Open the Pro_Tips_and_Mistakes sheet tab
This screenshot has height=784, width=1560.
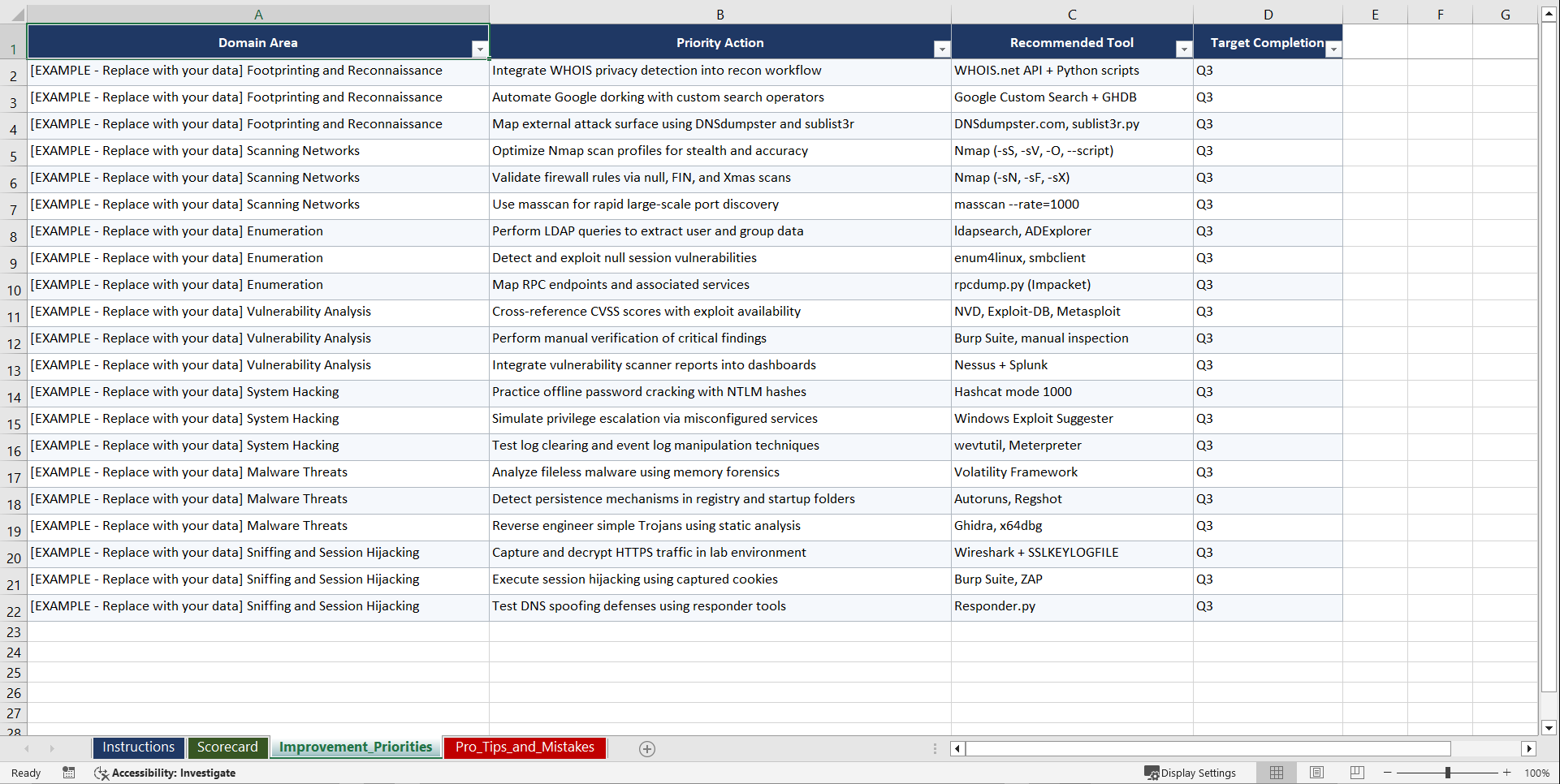[525, 747]
